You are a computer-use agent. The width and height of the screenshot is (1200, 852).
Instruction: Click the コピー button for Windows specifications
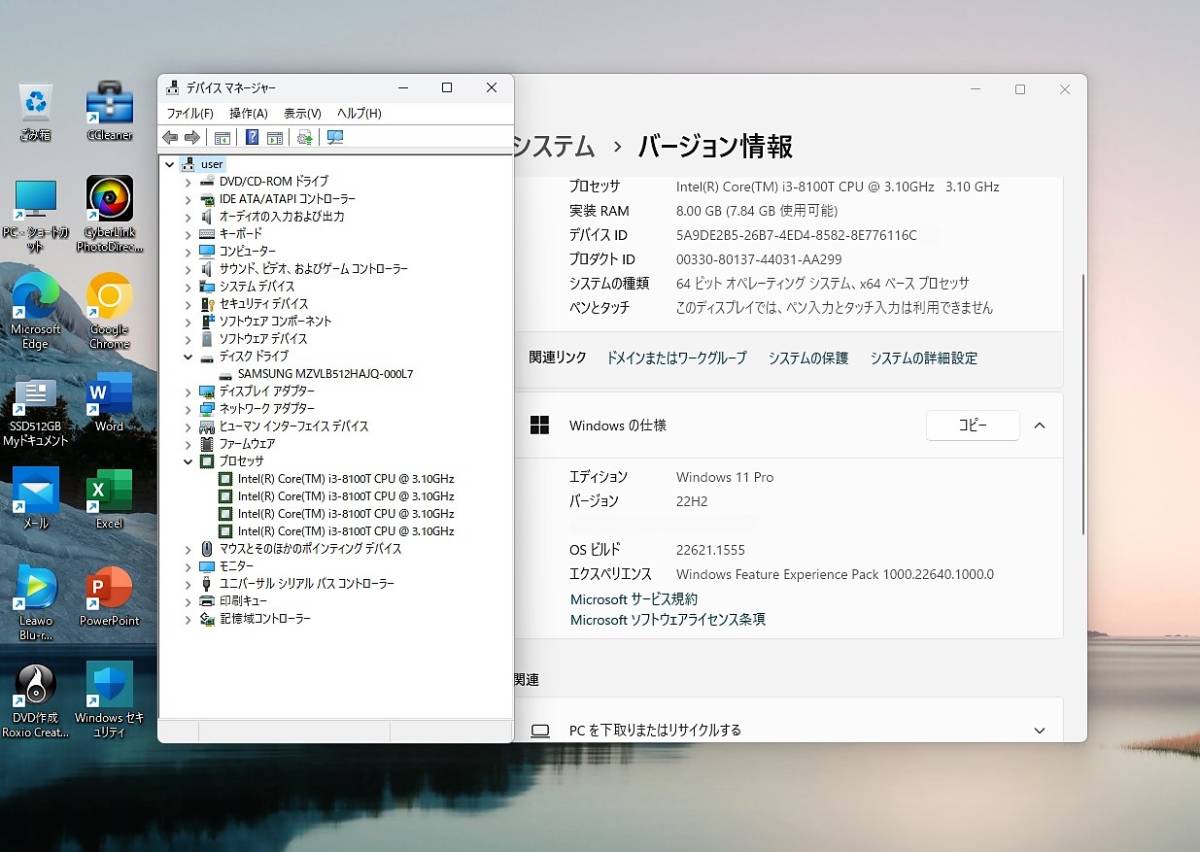pos(971,425)
